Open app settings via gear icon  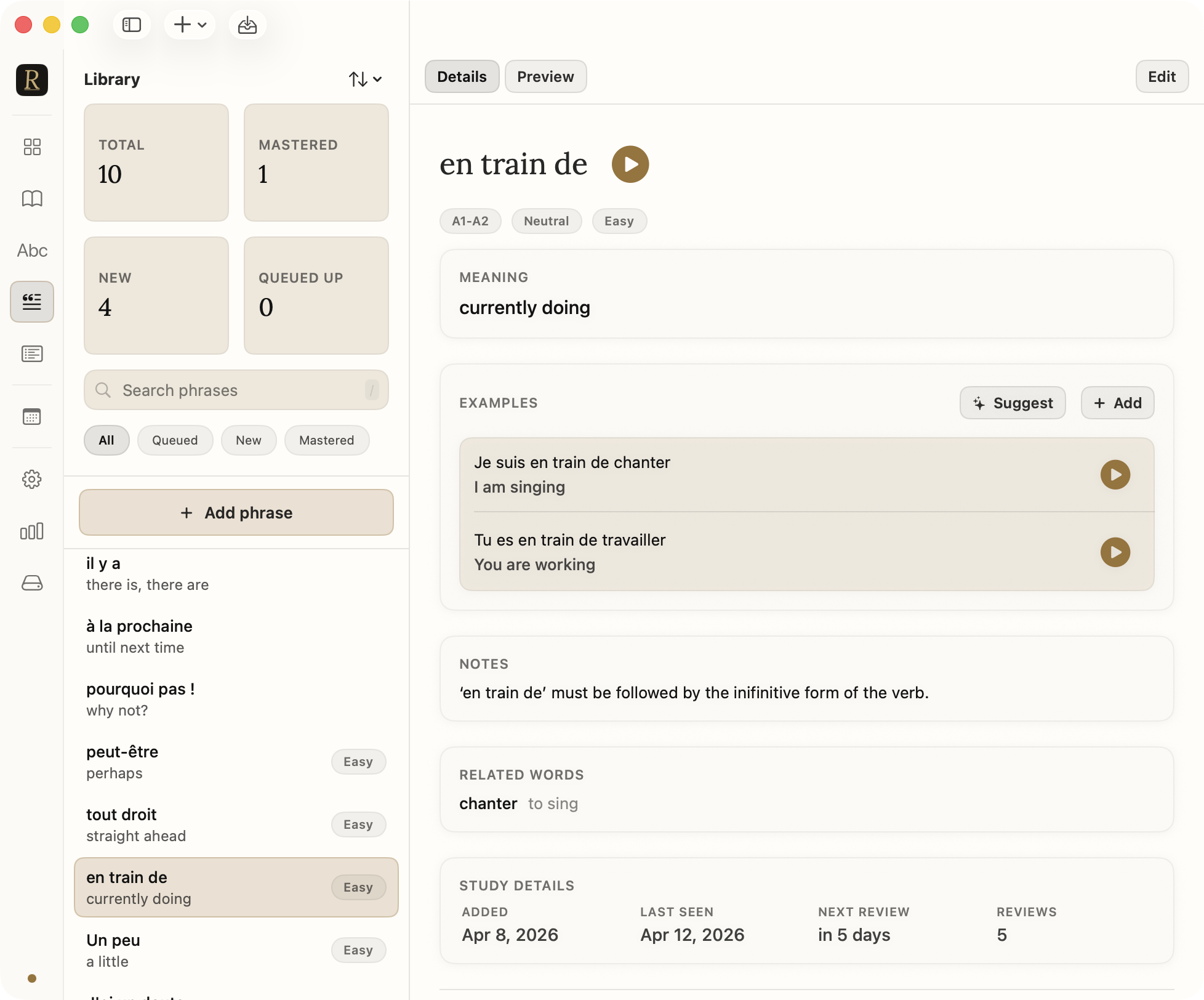[32, 480]
